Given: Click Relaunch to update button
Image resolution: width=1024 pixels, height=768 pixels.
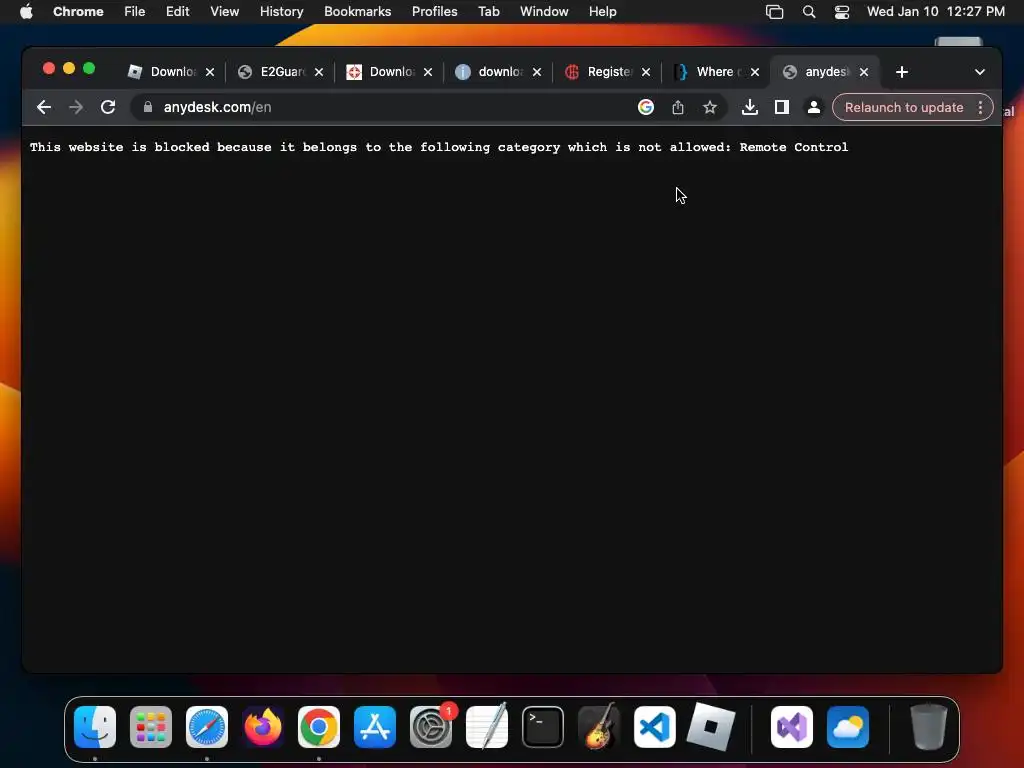Looking at the screenshot, I should pos(904,107).
